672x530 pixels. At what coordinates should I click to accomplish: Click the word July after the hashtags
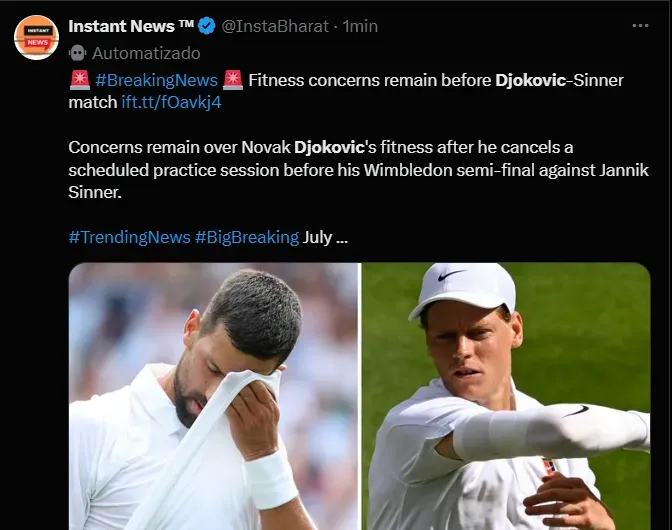[x=317, y=237]
